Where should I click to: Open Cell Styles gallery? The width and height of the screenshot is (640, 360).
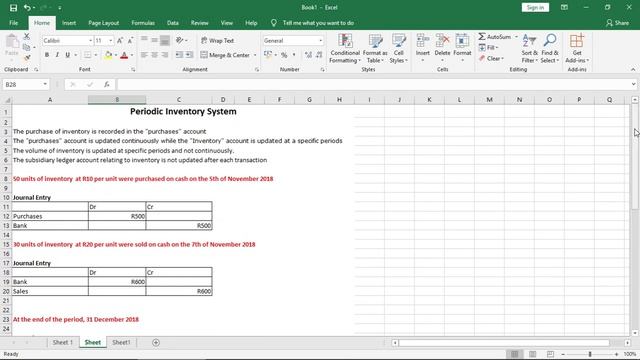point(398,49)
